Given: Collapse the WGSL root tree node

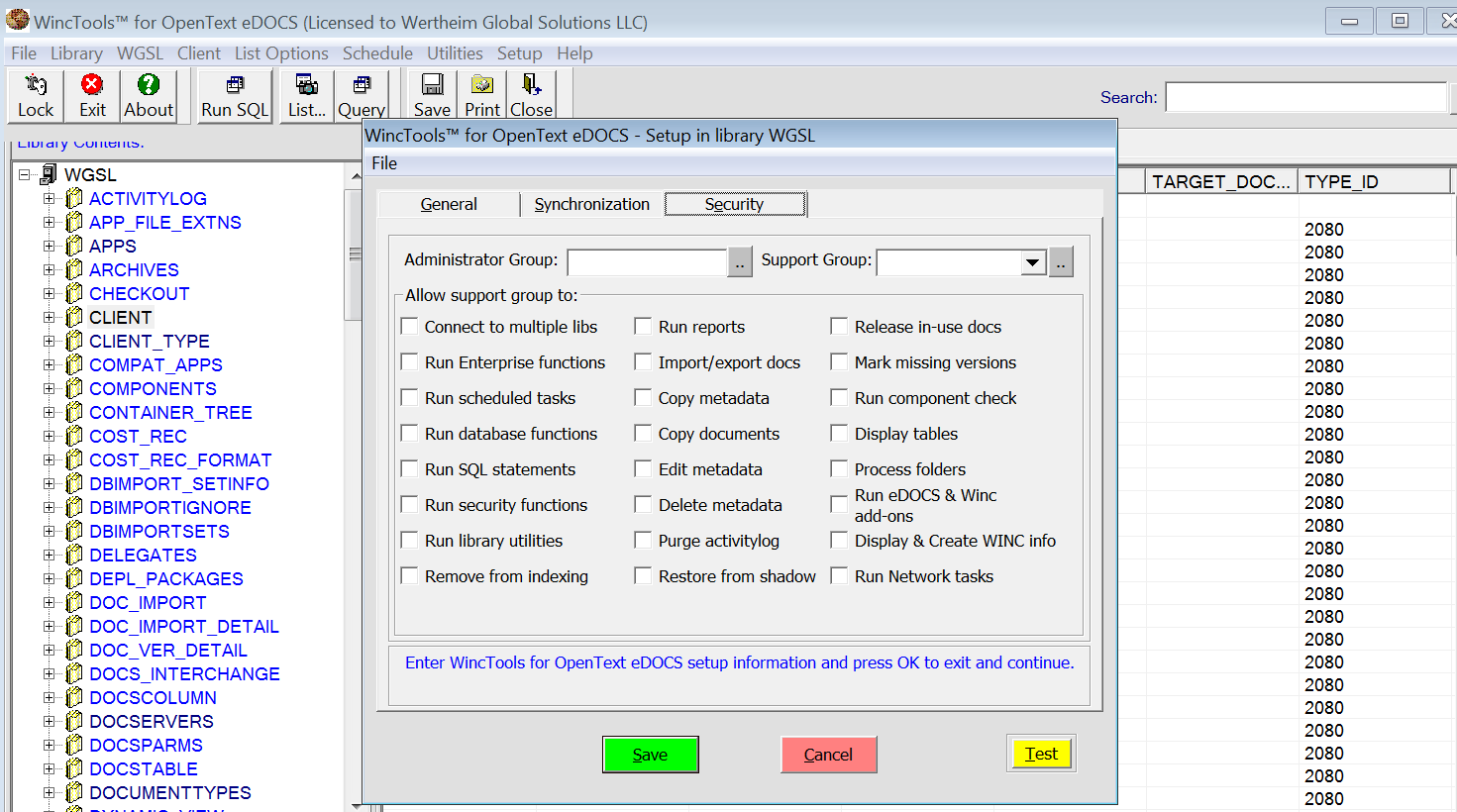Looking at the screenshot, I should click(x=24, y=175).
